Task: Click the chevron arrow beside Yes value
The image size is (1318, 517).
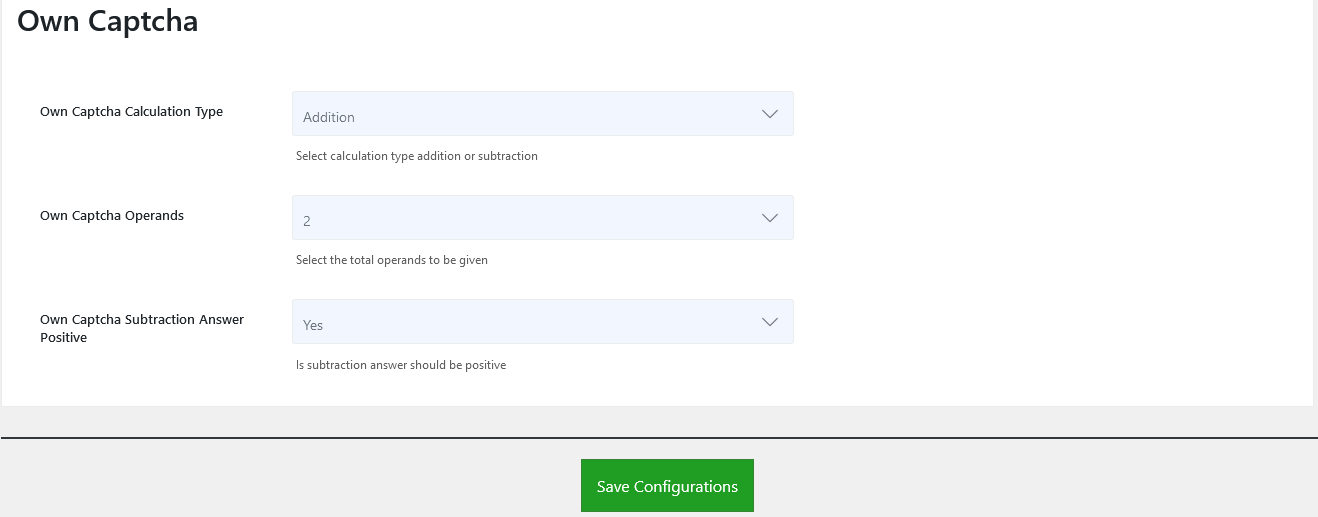Action: (769, 322)
